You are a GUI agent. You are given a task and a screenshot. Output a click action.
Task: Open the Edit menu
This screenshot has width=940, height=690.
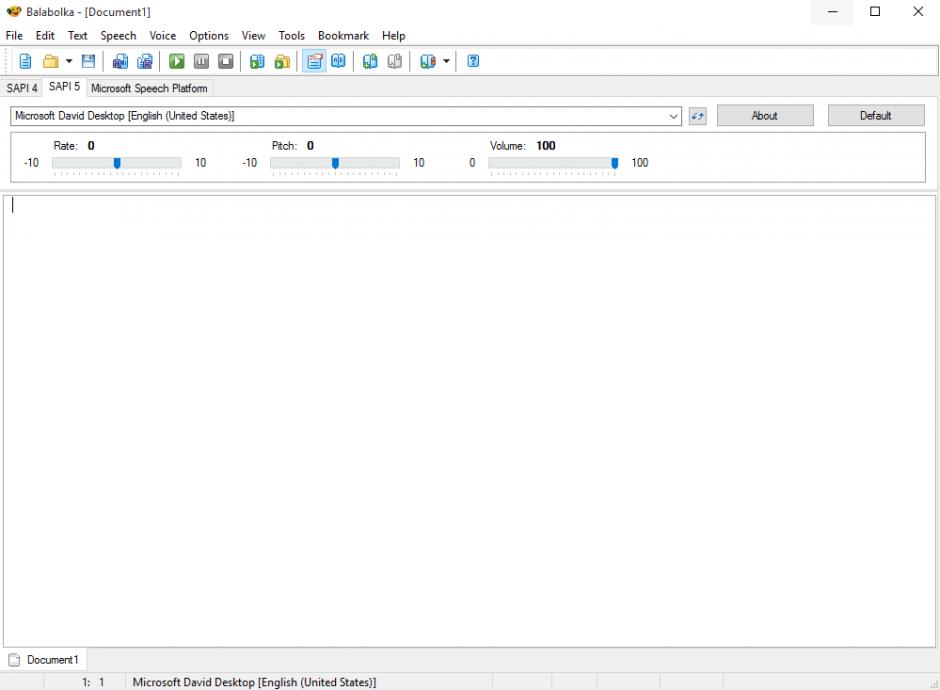[x=45, y=36]
